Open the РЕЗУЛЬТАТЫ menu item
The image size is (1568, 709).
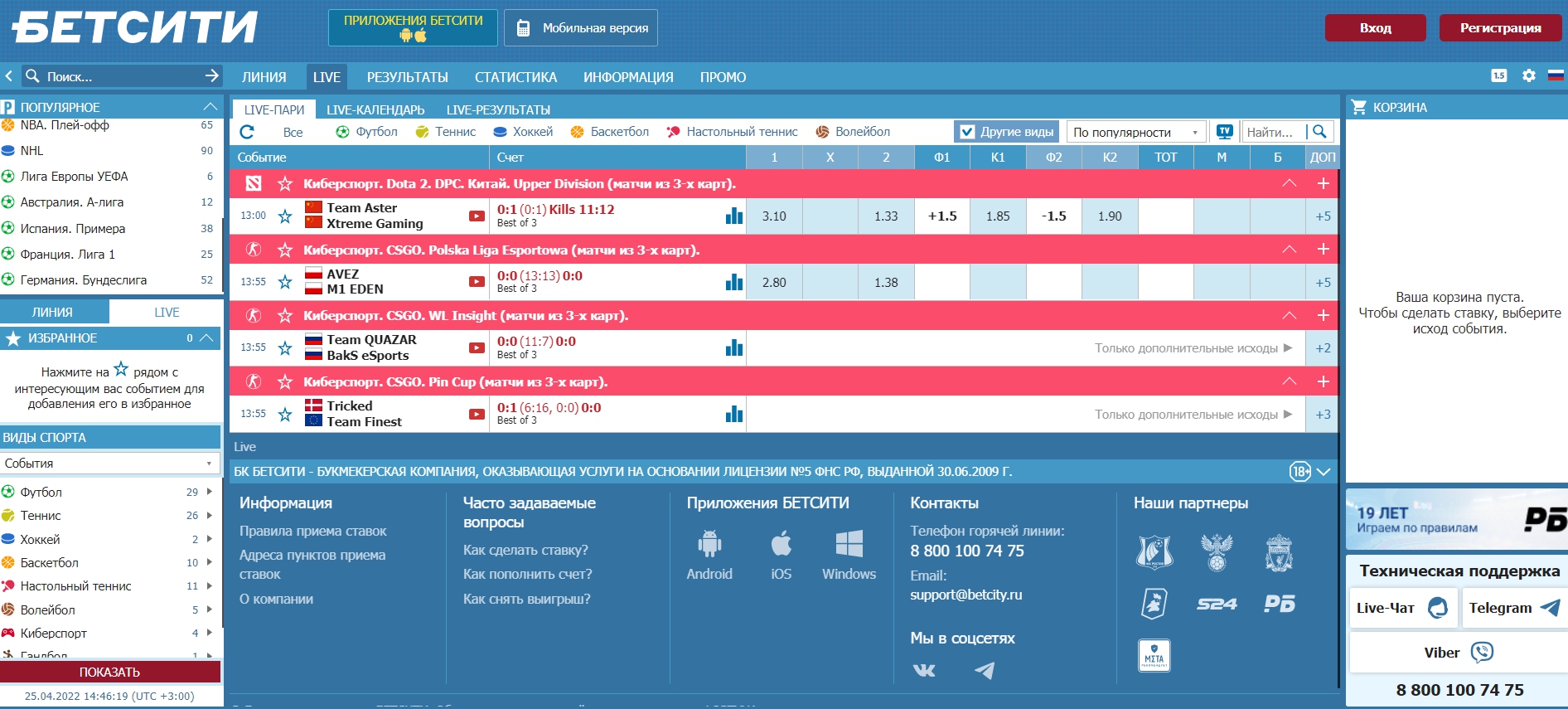pyautogui.click(x=407, y=77)
